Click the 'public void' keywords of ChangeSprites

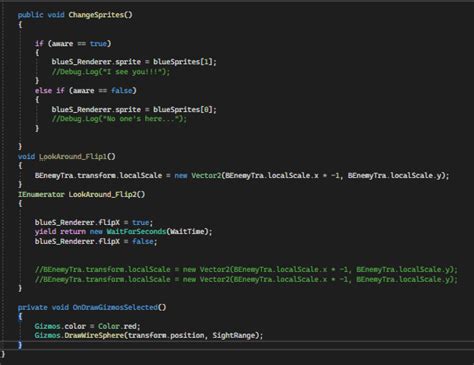[41, 15]
